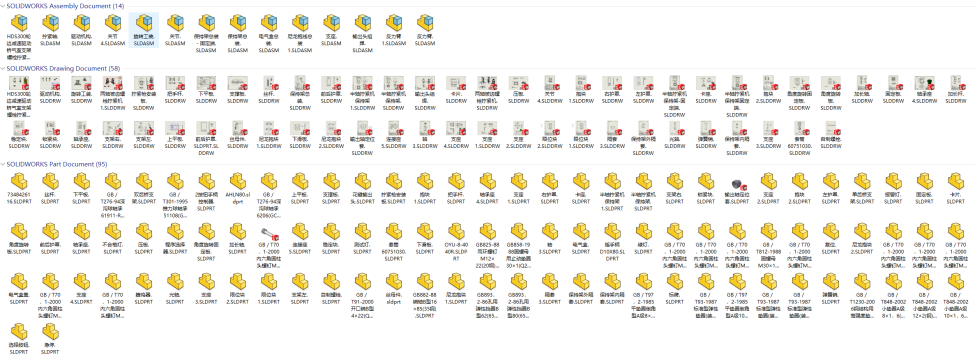Select GB/T276-94 bearing 6206 part icon
This screenshot has width=975, height=364.
pyautogui.click(x=269, y=182)
